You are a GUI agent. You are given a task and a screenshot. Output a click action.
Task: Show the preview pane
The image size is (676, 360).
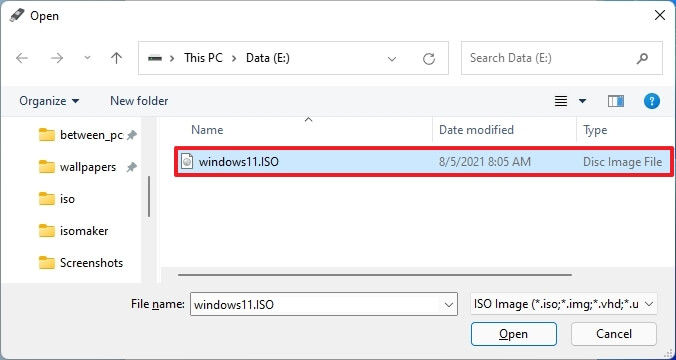click(x=616, y=101)
